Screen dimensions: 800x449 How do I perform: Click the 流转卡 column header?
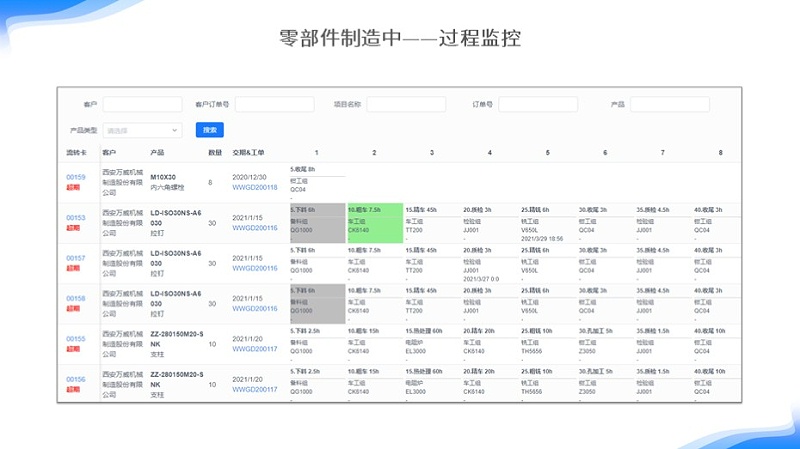click(x=77, y=152)
